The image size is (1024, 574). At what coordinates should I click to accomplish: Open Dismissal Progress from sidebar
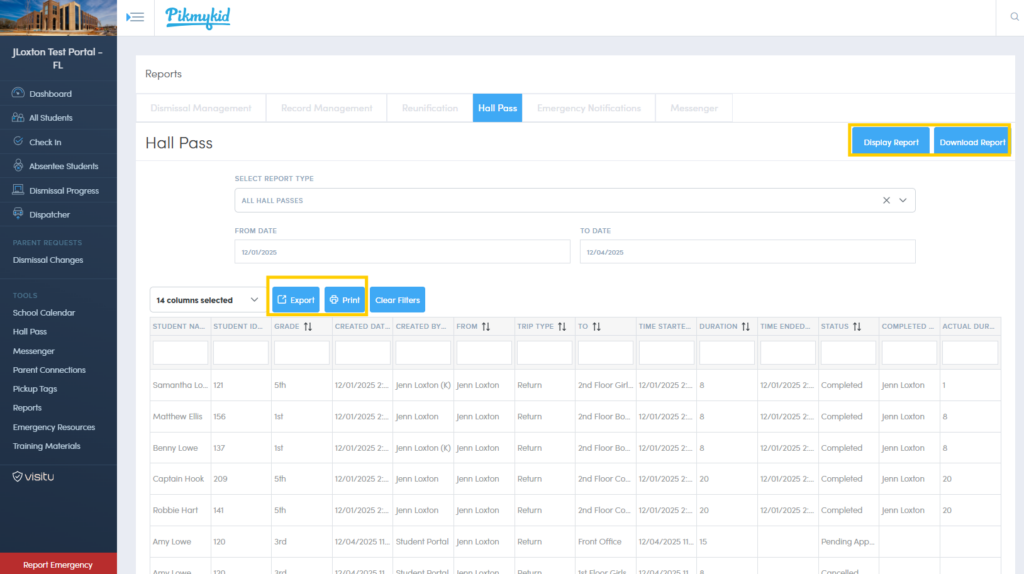[x=63, y=190]
